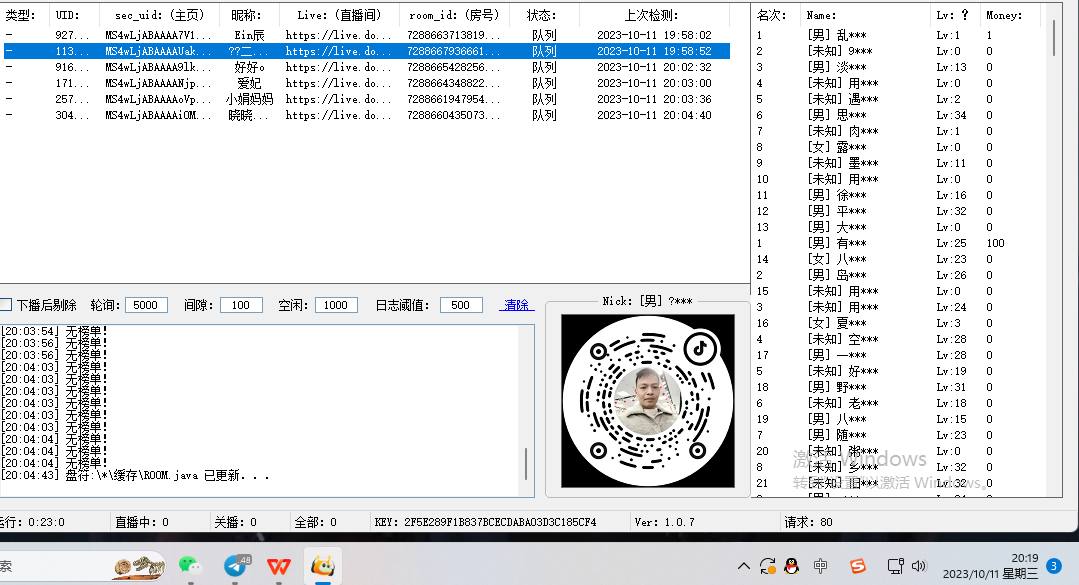Enable the 下播后剔除 checkbox
Viewport: 1079px width, 585px height.
pos(6,305)
